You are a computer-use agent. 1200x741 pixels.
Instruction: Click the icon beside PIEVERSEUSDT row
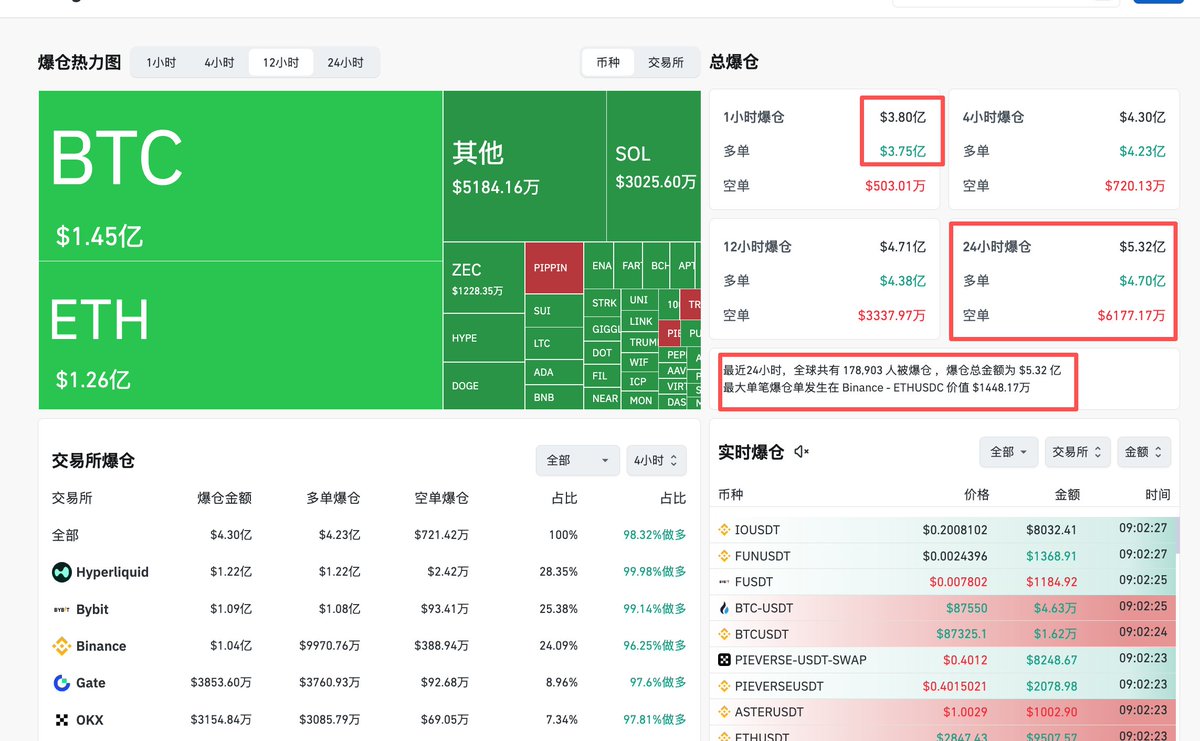pyautogui.click(x=725, y=686)
